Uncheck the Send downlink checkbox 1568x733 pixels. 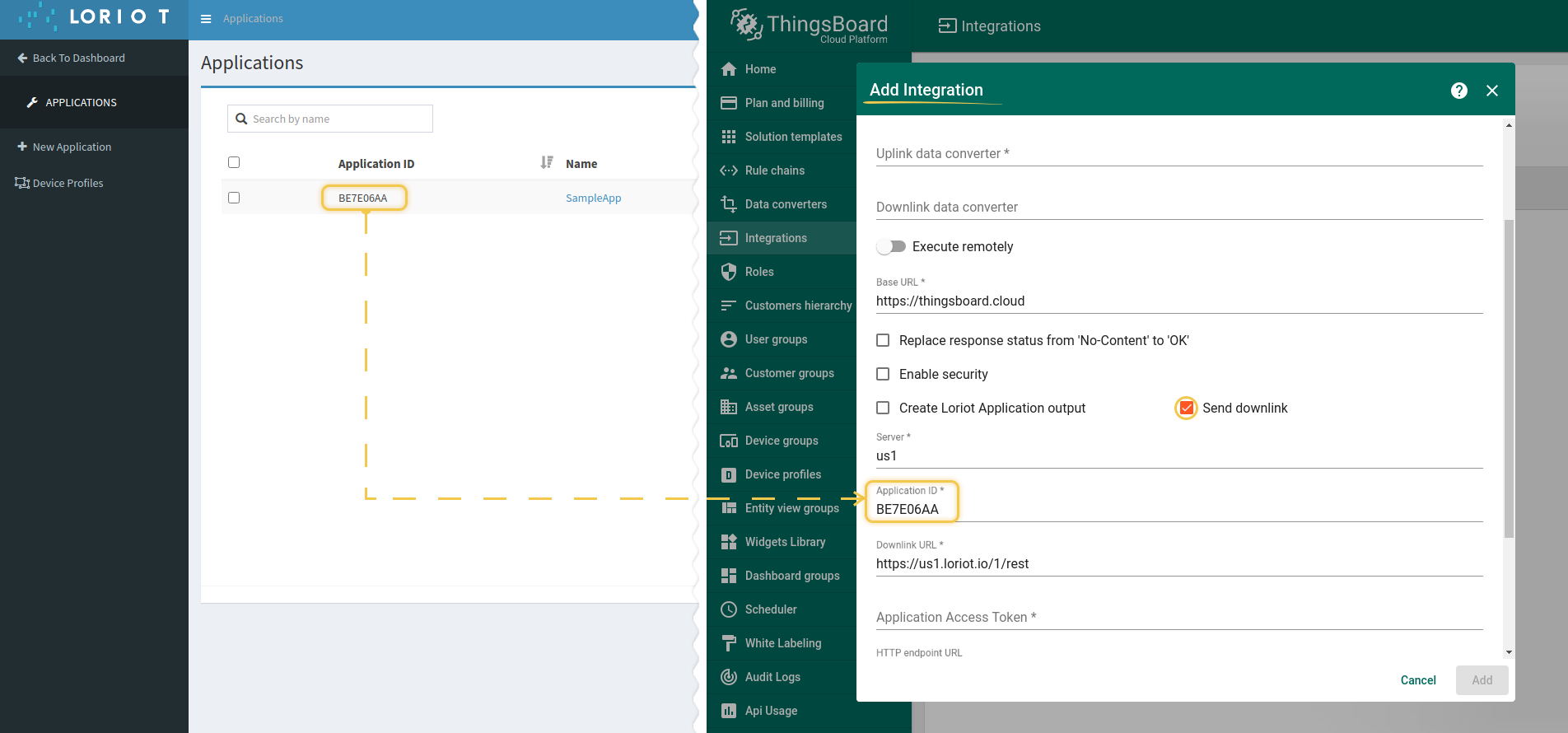pos(1186,408)
